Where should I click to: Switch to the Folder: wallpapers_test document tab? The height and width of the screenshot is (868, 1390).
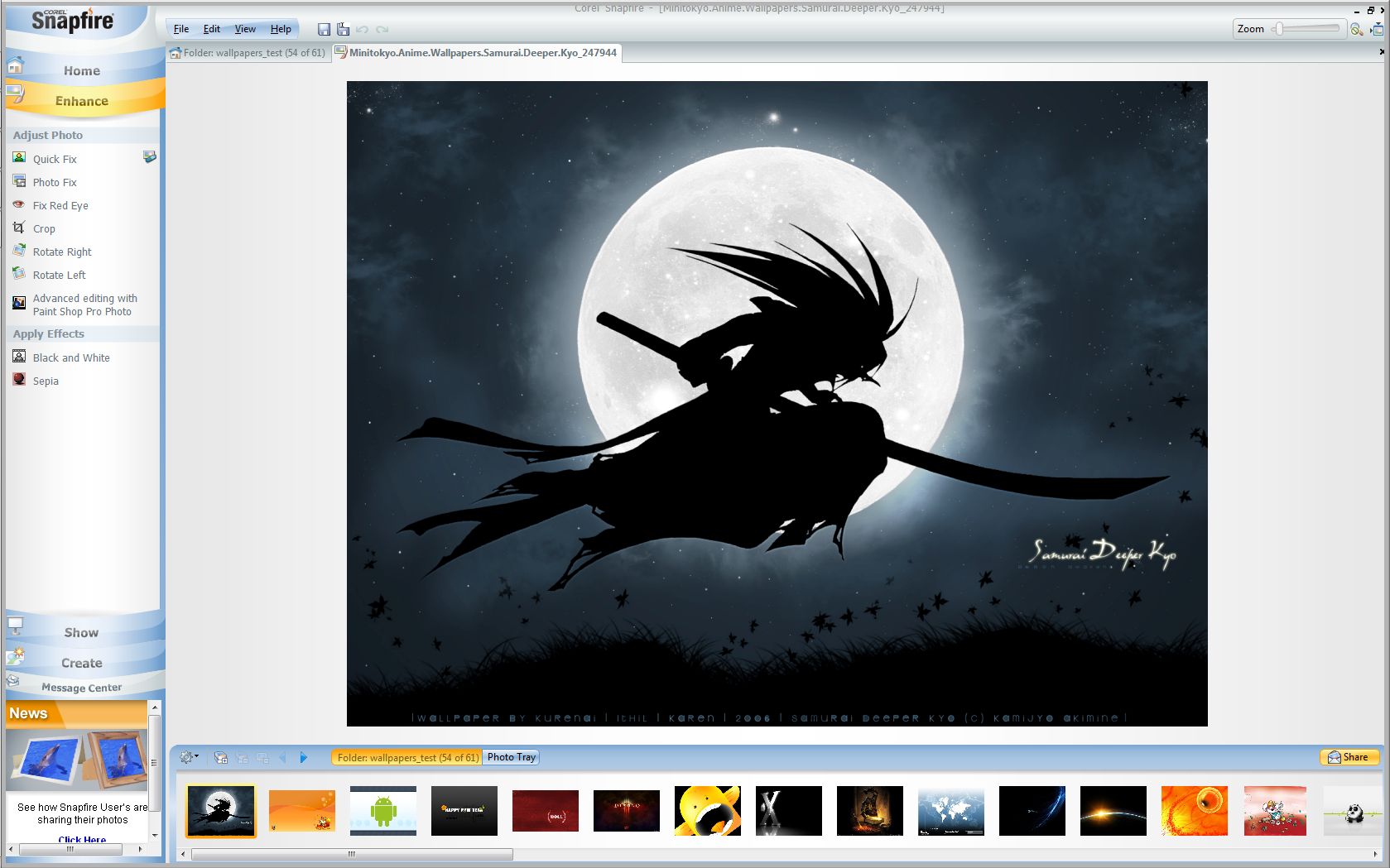tap(248, 53)
